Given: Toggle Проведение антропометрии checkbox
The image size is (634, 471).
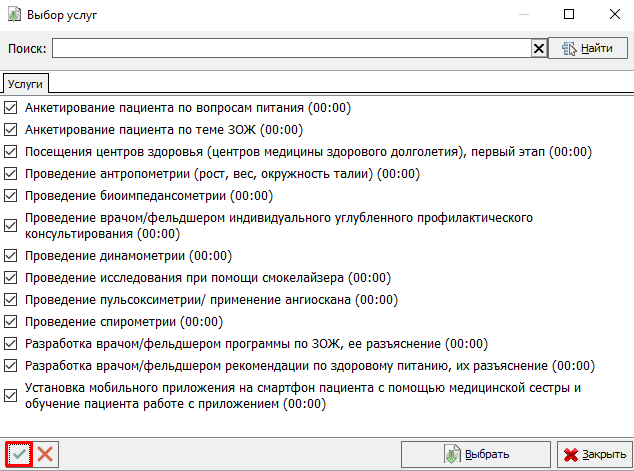Looking at the screenshot, I should coord(12,173).
